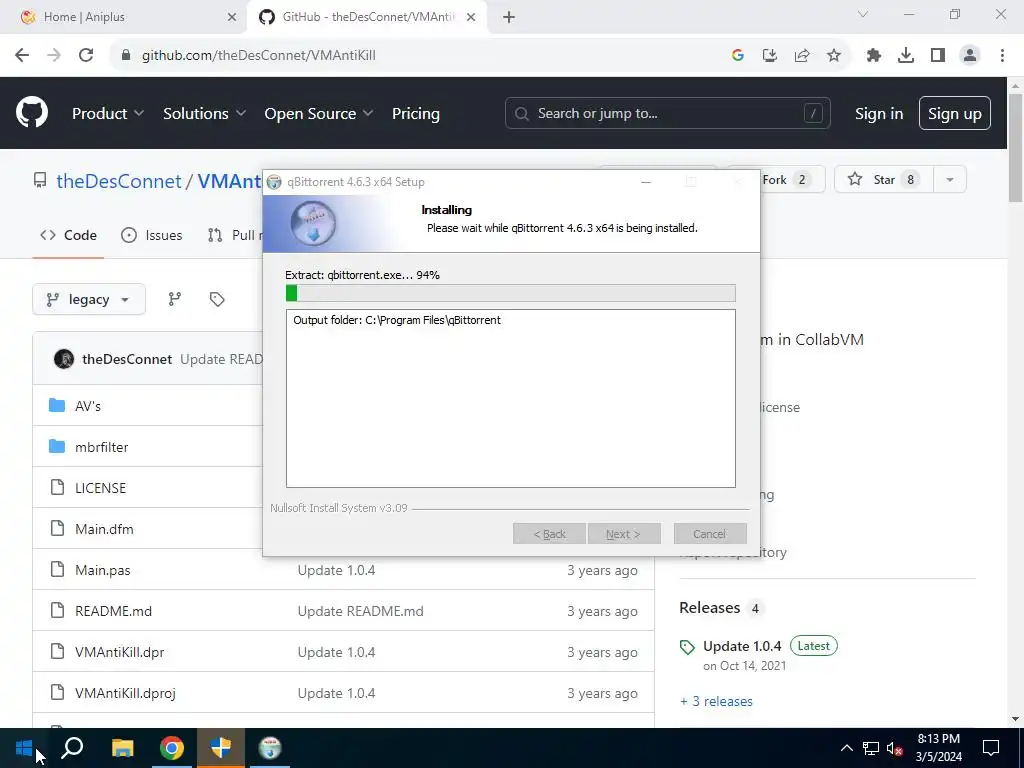Viewport: 1024px width, 768px height.
Task: Click the installer progress bar
Action: [x=511, y=293]
